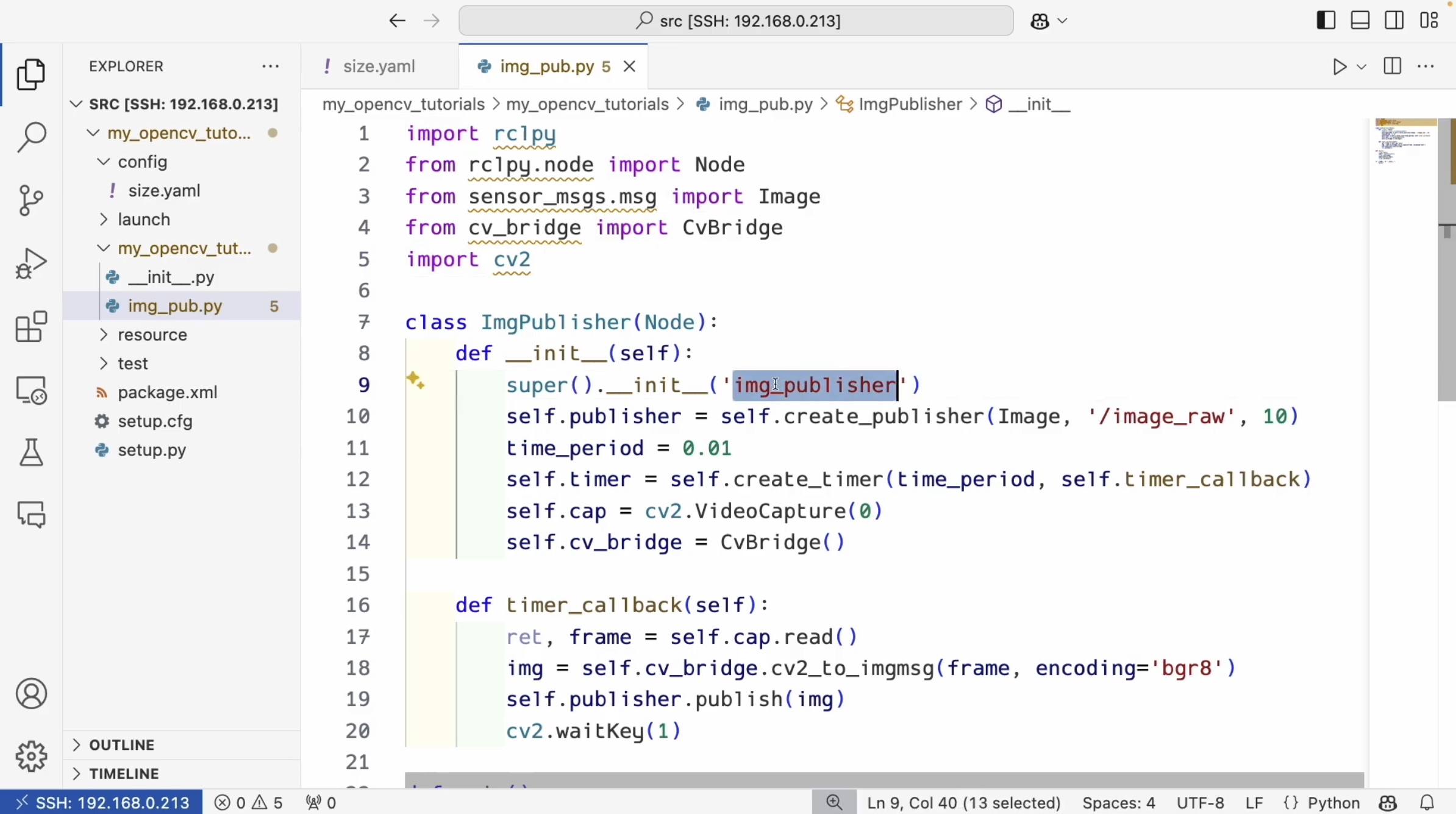Screen dimensions: 1456x814
Task: Toggle the secondary side bar visibility
Action: [1394, 21]
